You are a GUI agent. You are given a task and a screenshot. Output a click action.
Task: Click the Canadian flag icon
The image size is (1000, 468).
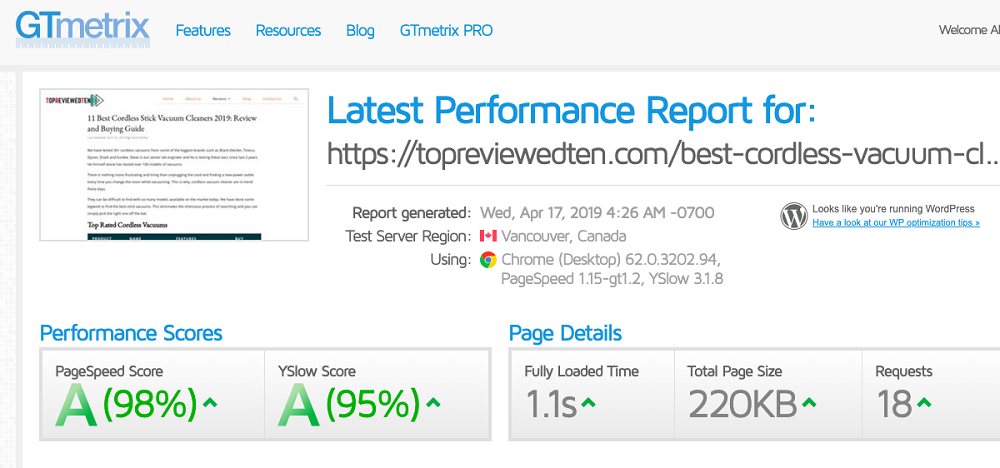point(488,236)
